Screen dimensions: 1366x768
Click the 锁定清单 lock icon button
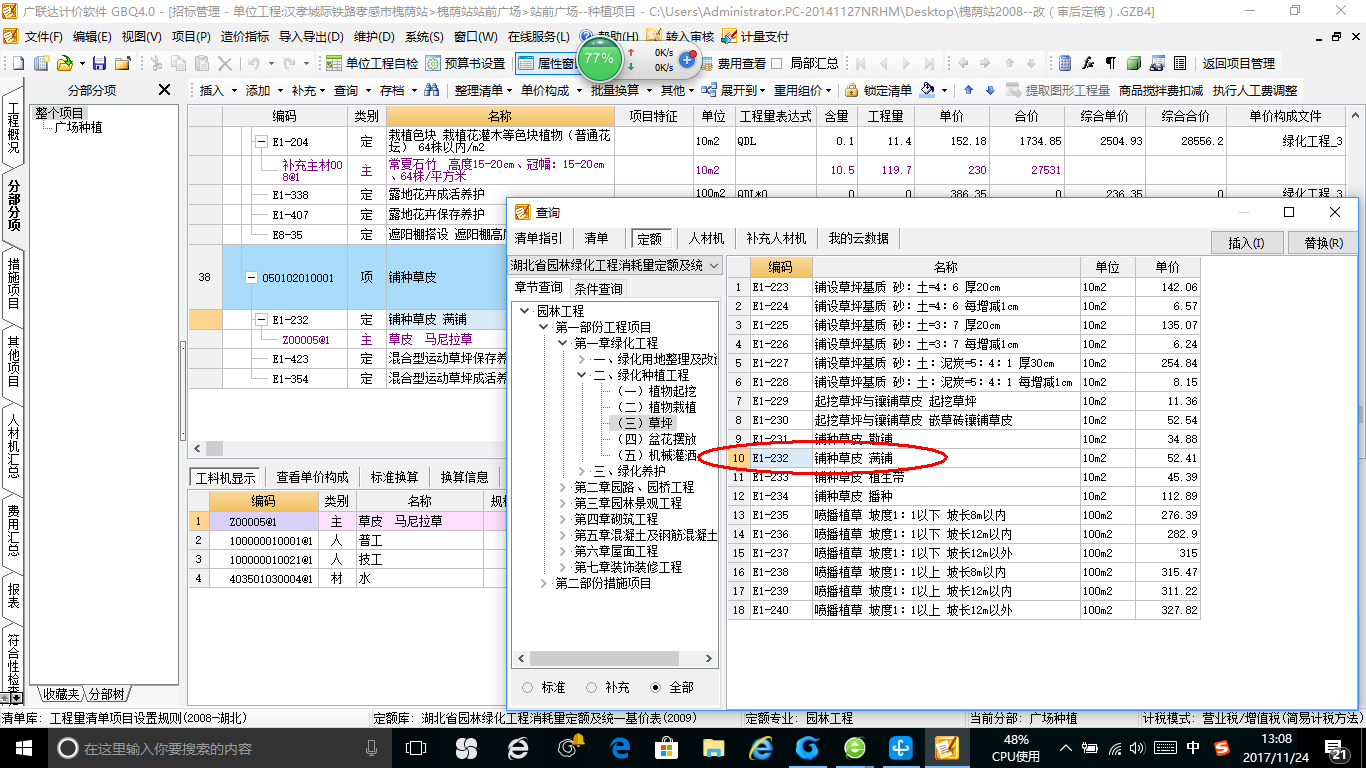[x=878, y=90]
